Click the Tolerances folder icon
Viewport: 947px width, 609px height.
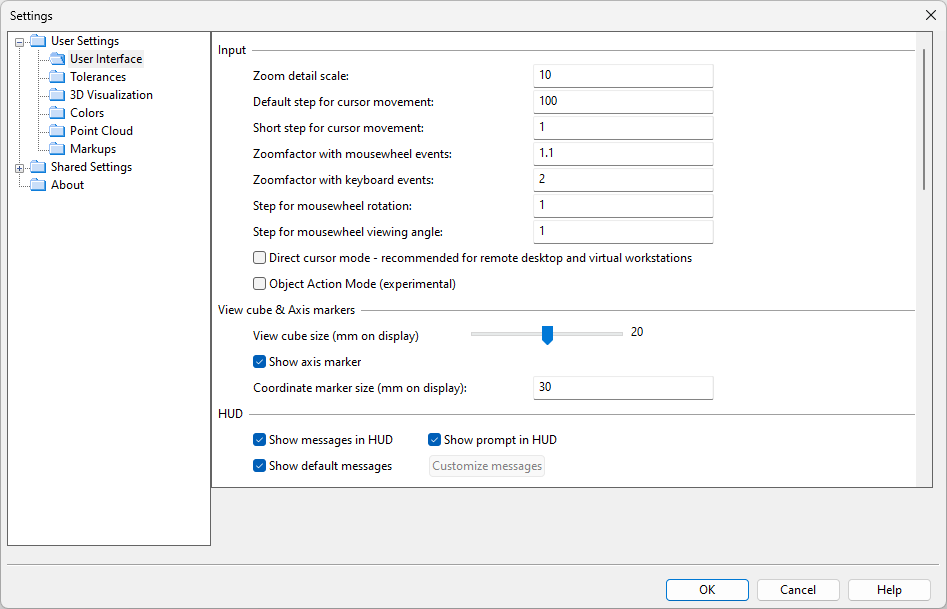click(x=57, y=77)
